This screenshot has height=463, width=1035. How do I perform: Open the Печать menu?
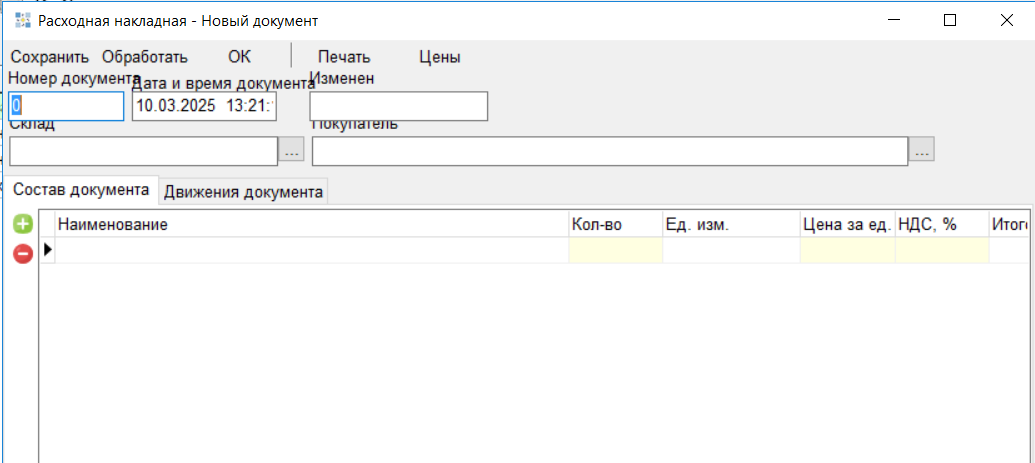point(344,57)
